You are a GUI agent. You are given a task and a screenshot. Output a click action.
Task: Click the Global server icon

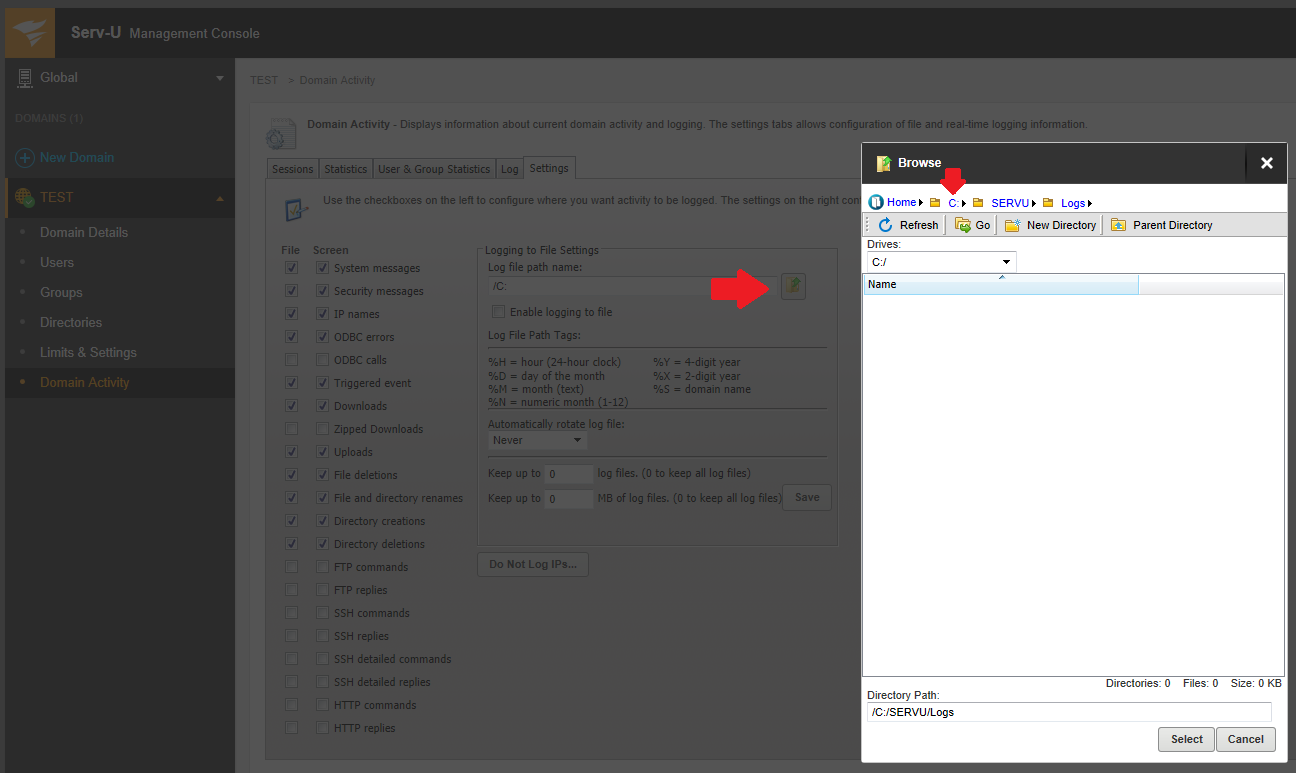pyautogui.click(x=24, y=77)
